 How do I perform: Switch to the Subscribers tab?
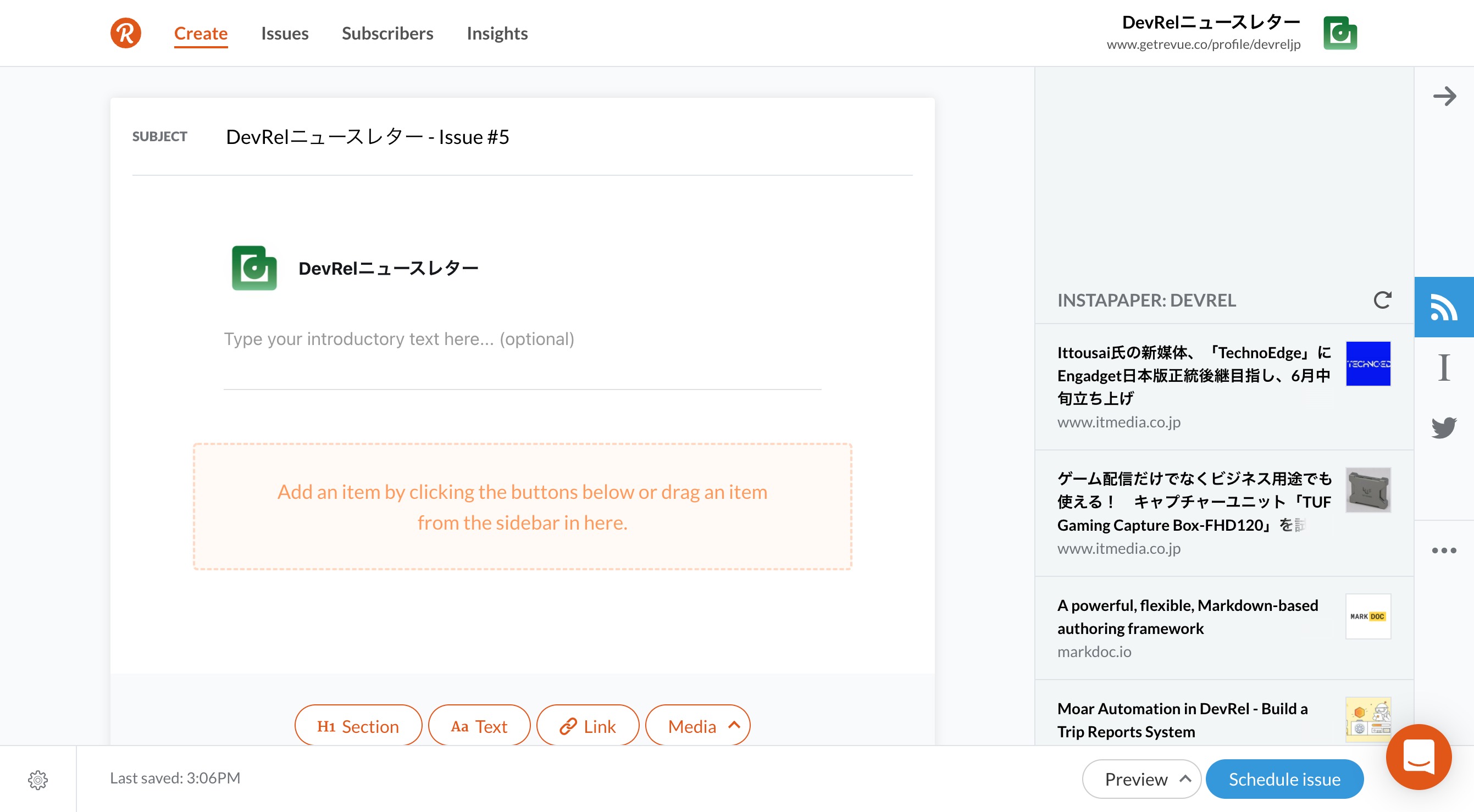coord(387,33)
